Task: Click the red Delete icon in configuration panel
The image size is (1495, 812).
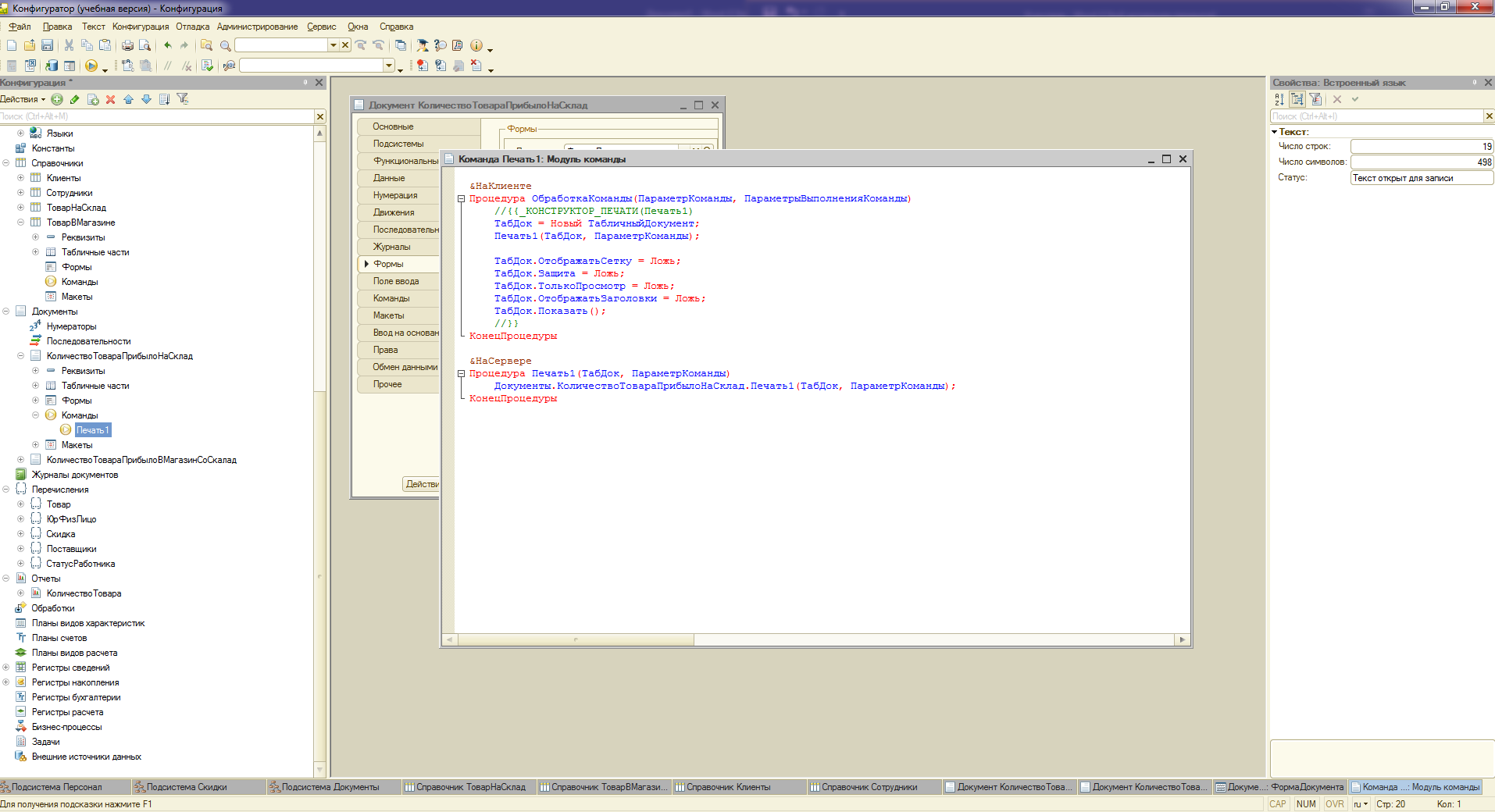Action: (110, 99)
